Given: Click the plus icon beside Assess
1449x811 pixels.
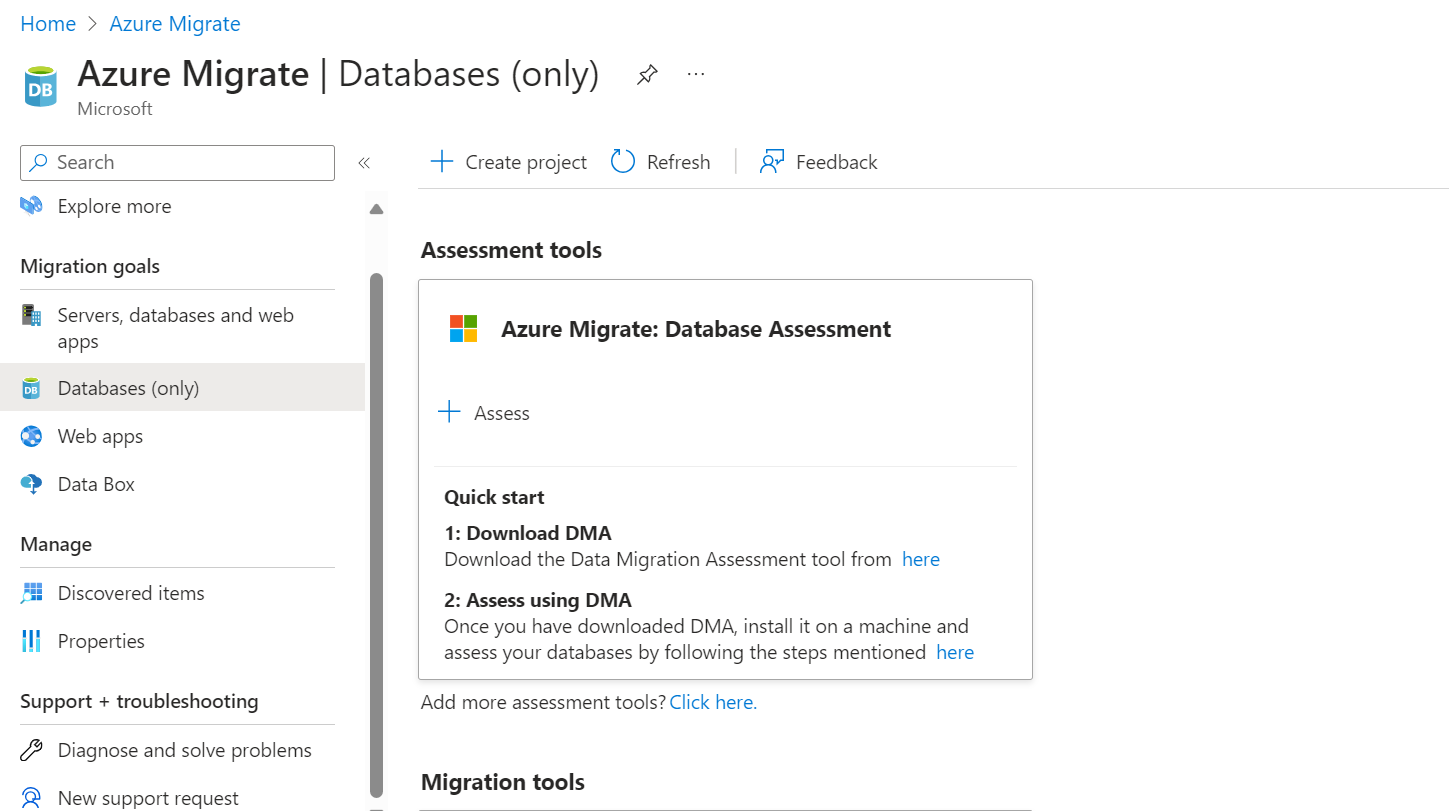Looking at the screenshot, I should (x=450, y=413).
